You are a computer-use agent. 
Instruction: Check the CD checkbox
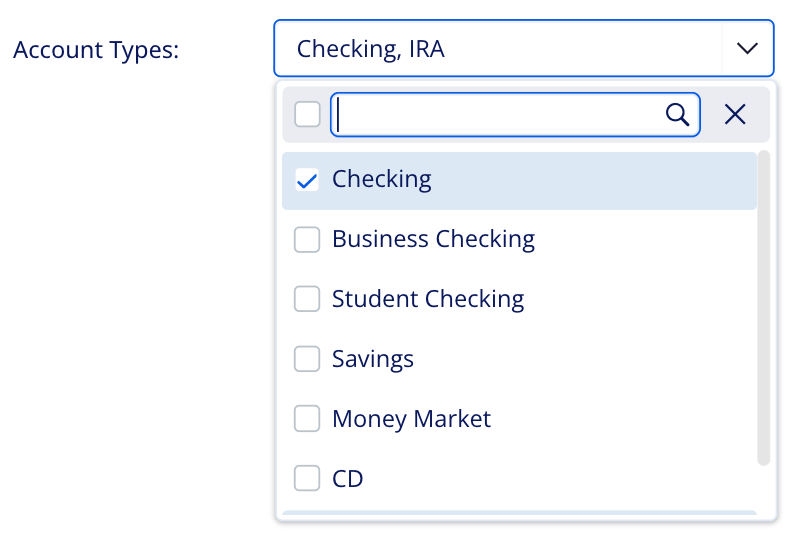coord(307,479)
